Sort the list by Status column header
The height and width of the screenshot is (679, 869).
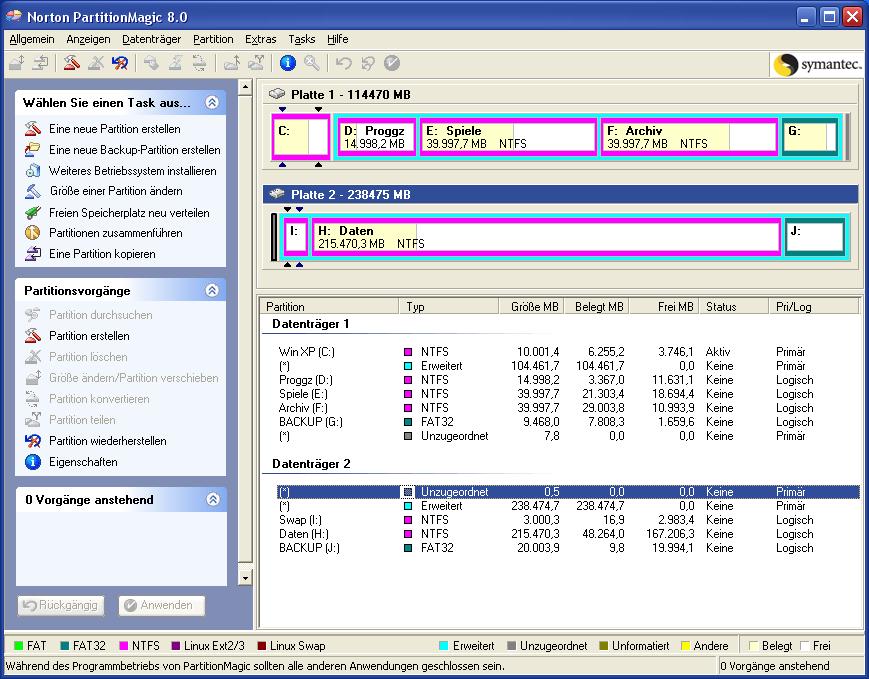(x=733, y=307)
